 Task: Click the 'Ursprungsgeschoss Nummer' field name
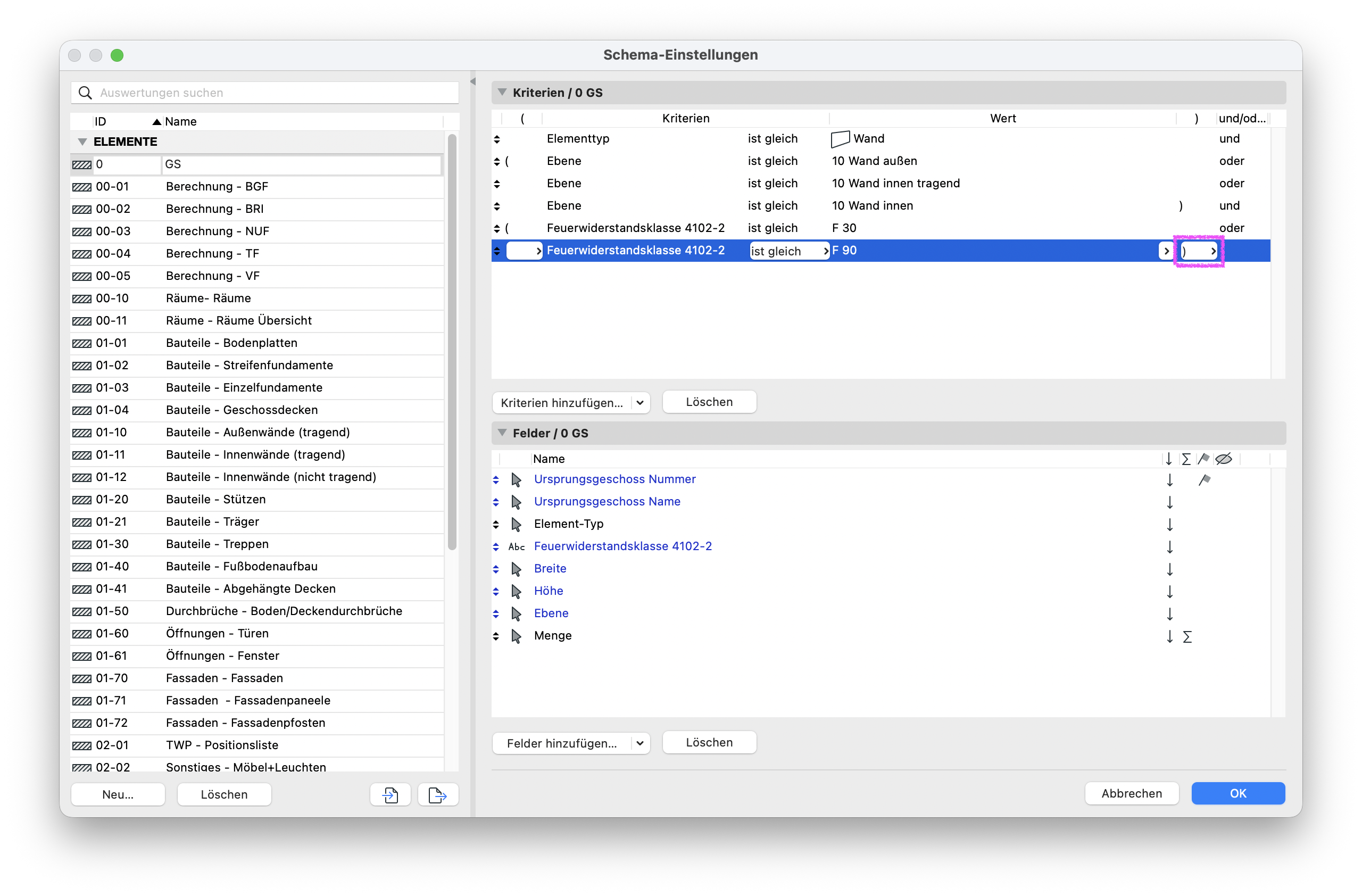[x=614, y=479]
